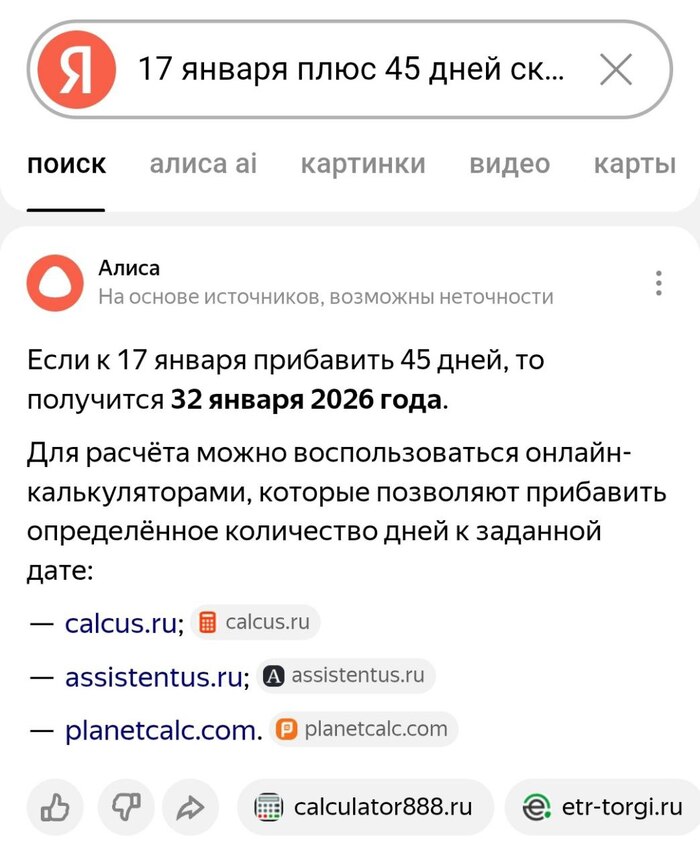Rate the Alisa answer positively
The width and height of the screenshot is (700, 859).
pos(54,807)
